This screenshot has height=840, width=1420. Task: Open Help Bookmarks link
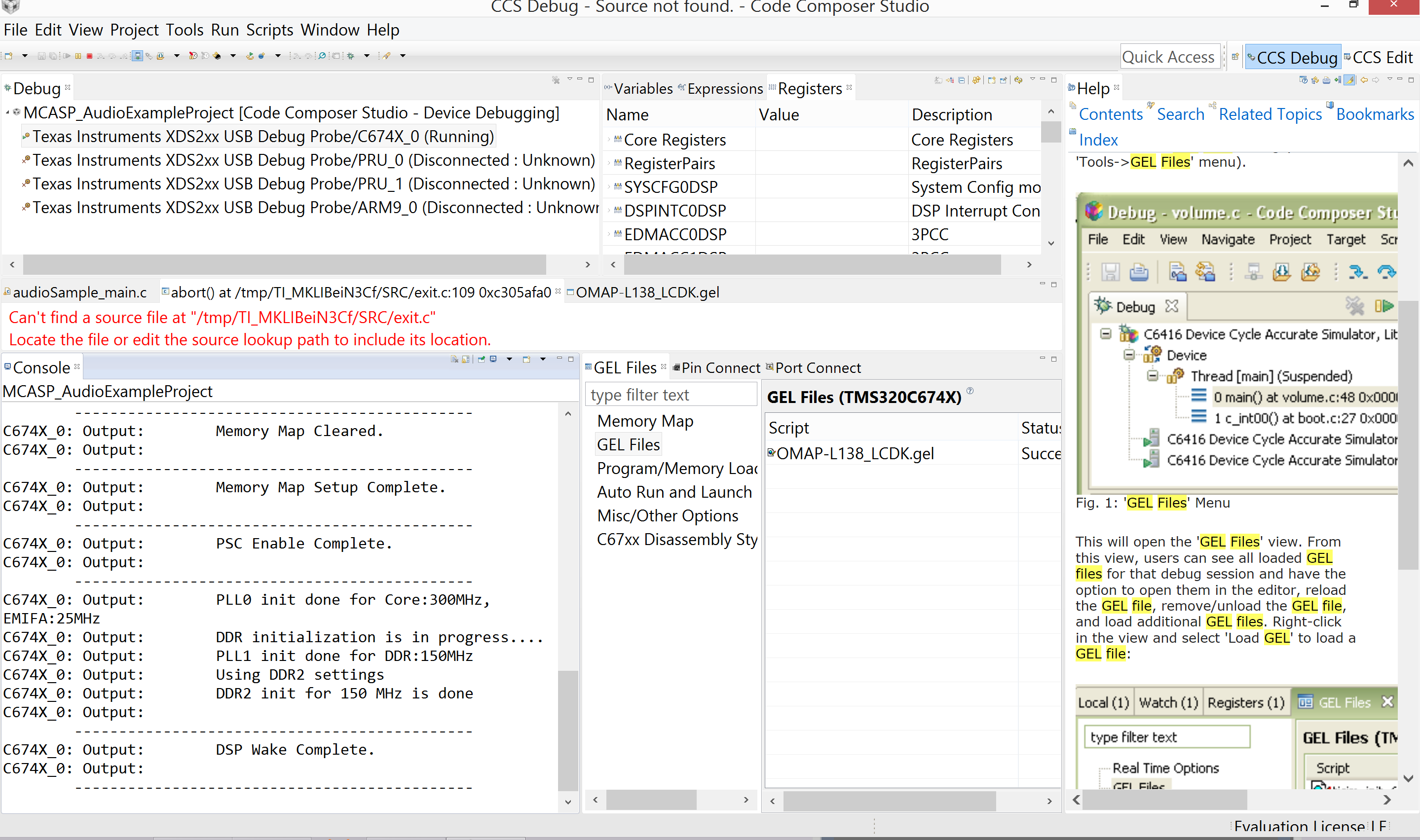click(1375, 114)
